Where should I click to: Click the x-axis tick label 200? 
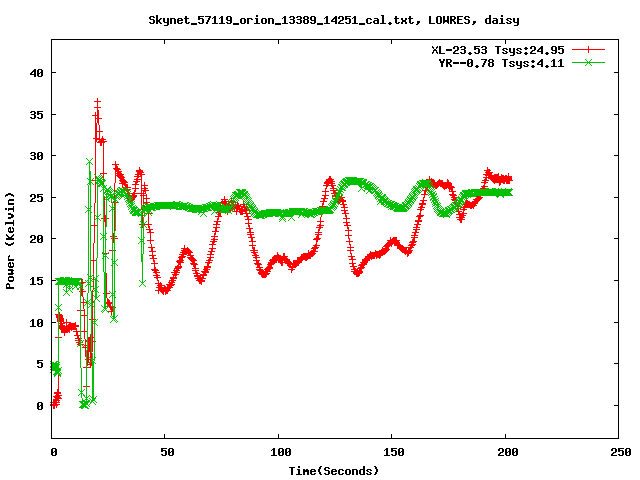coord(507,452)
